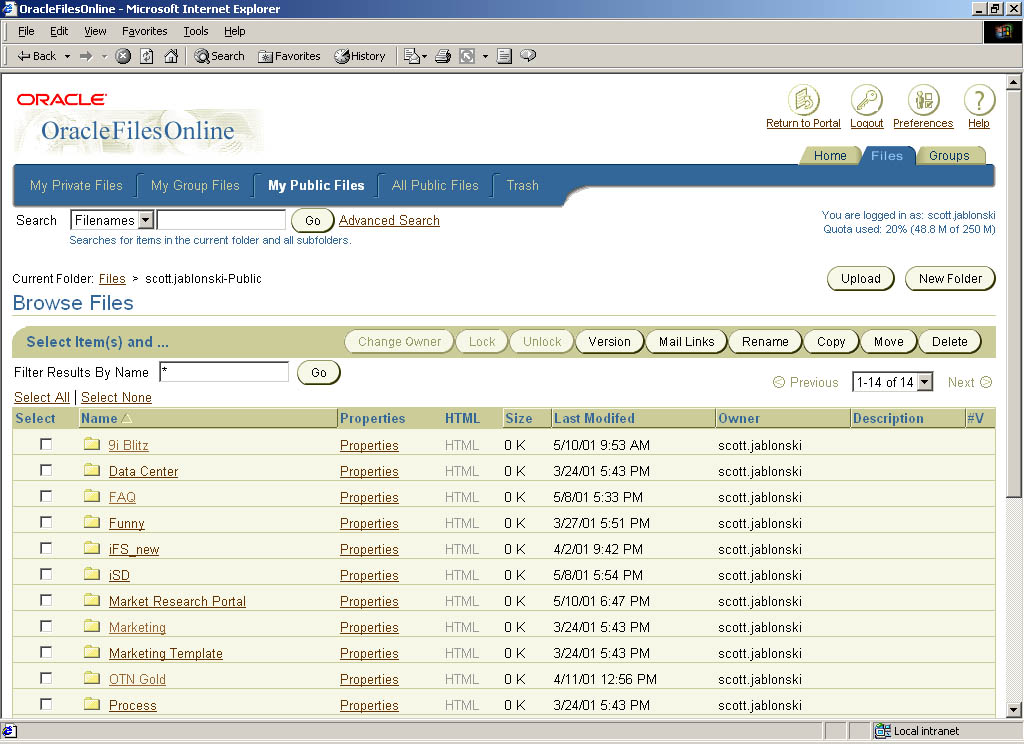Click the browser Stop icon
The width and height of the screenshot is (1024, 744).
(x=123, y=56)
